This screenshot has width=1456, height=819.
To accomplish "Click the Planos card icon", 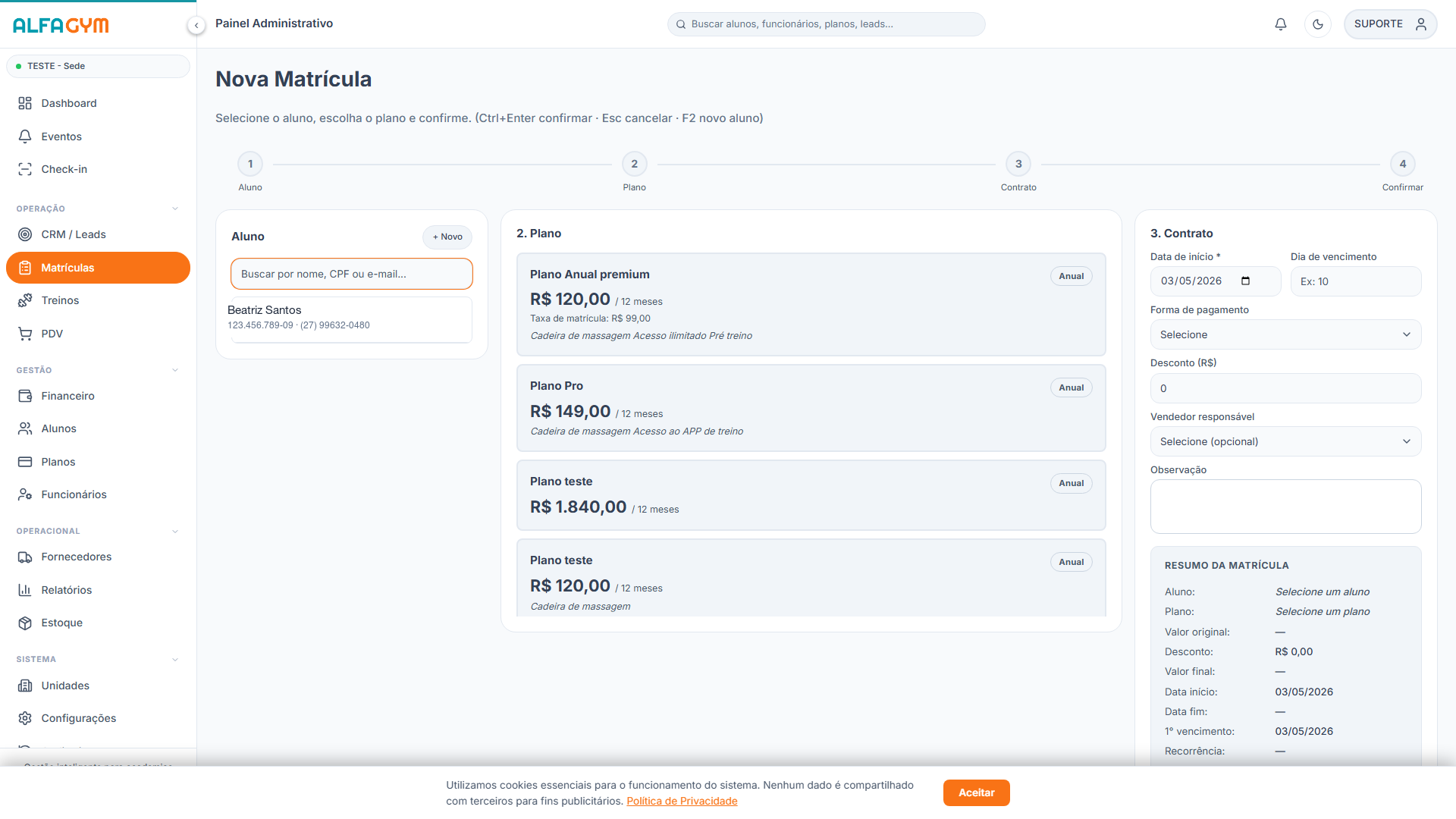I will click(25, 462).
